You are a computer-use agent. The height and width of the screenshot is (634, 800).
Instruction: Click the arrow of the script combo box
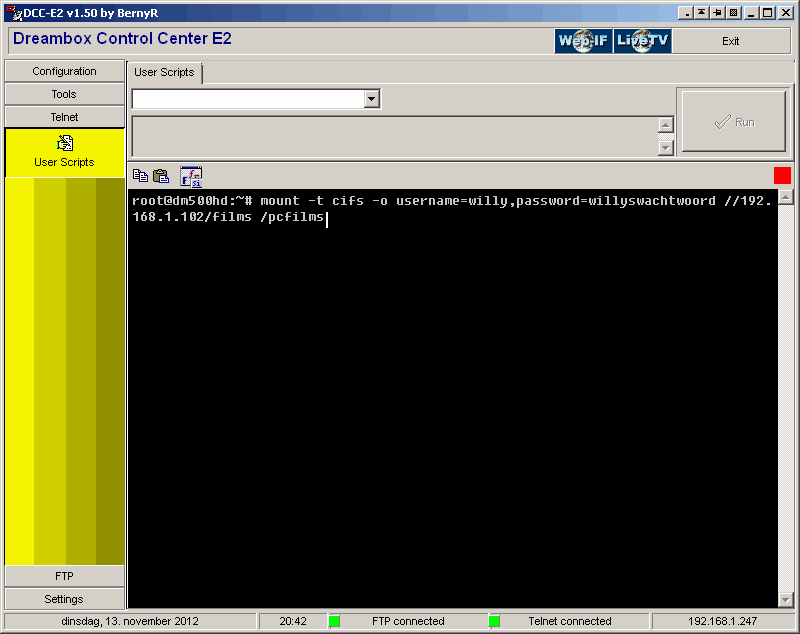pyautogui.click(x=372, y=99)
